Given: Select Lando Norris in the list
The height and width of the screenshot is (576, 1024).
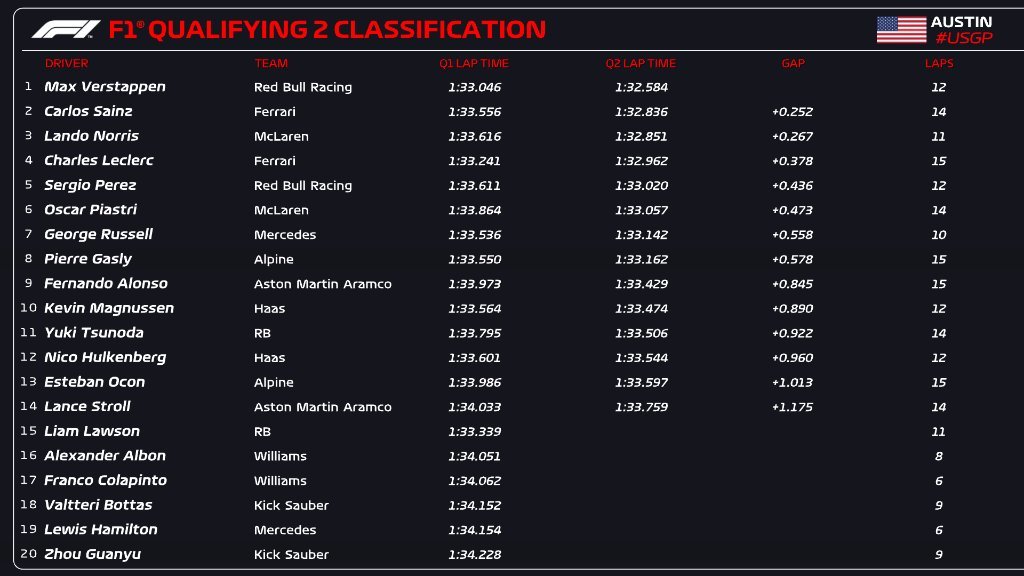Looking at the screenshot, I should [91, 136].
